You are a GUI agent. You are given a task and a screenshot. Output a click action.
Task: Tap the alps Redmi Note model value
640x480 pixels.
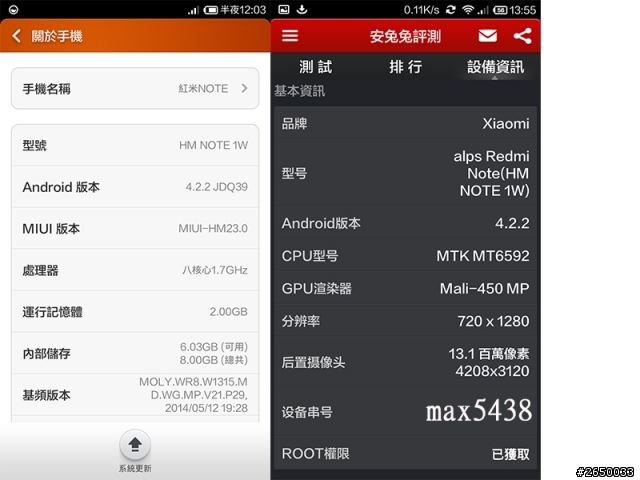click(491, 173)
